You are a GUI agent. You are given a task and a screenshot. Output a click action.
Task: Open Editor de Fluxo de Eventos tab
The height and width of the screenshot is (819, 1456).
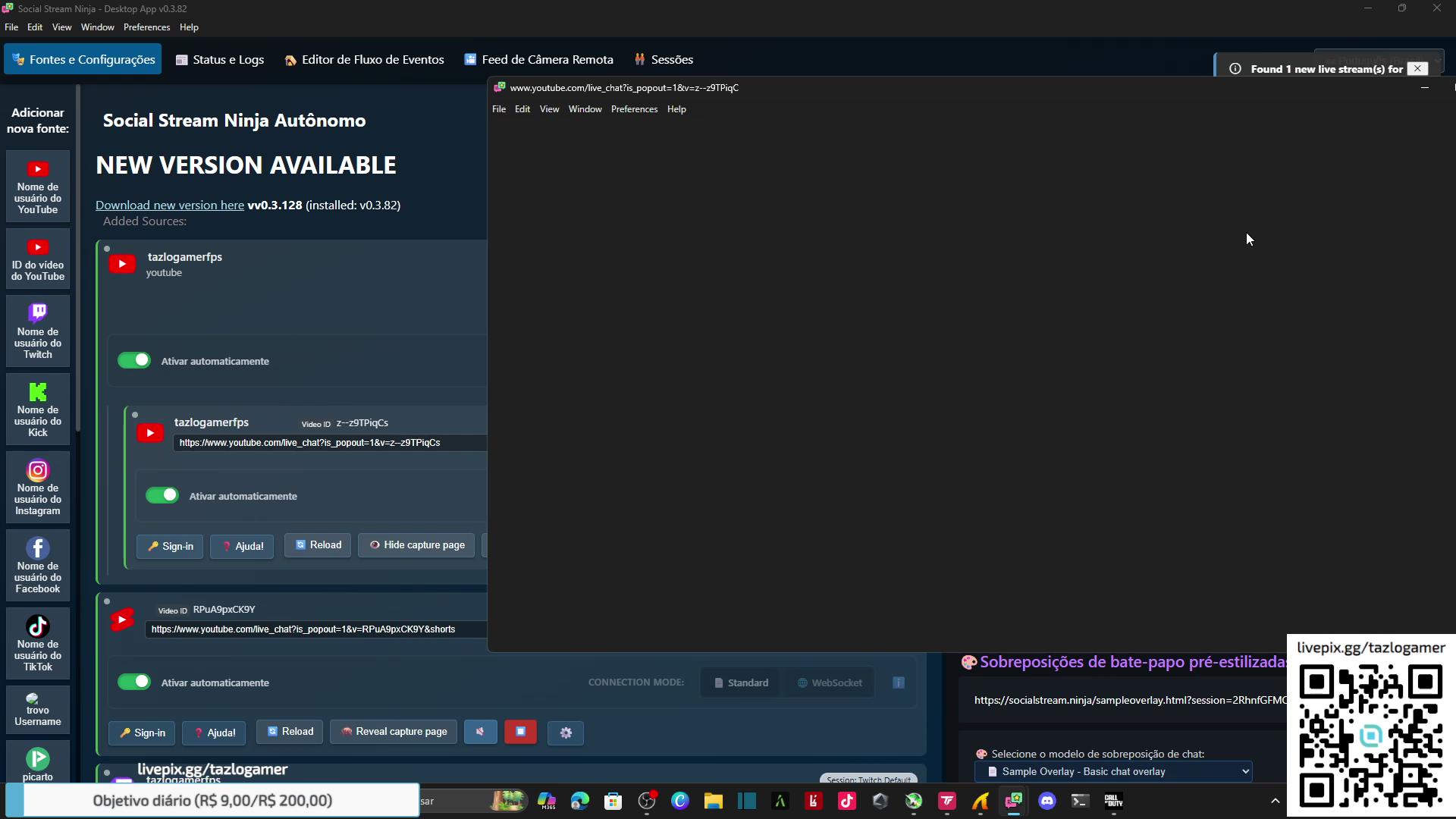tap(365, 59)
